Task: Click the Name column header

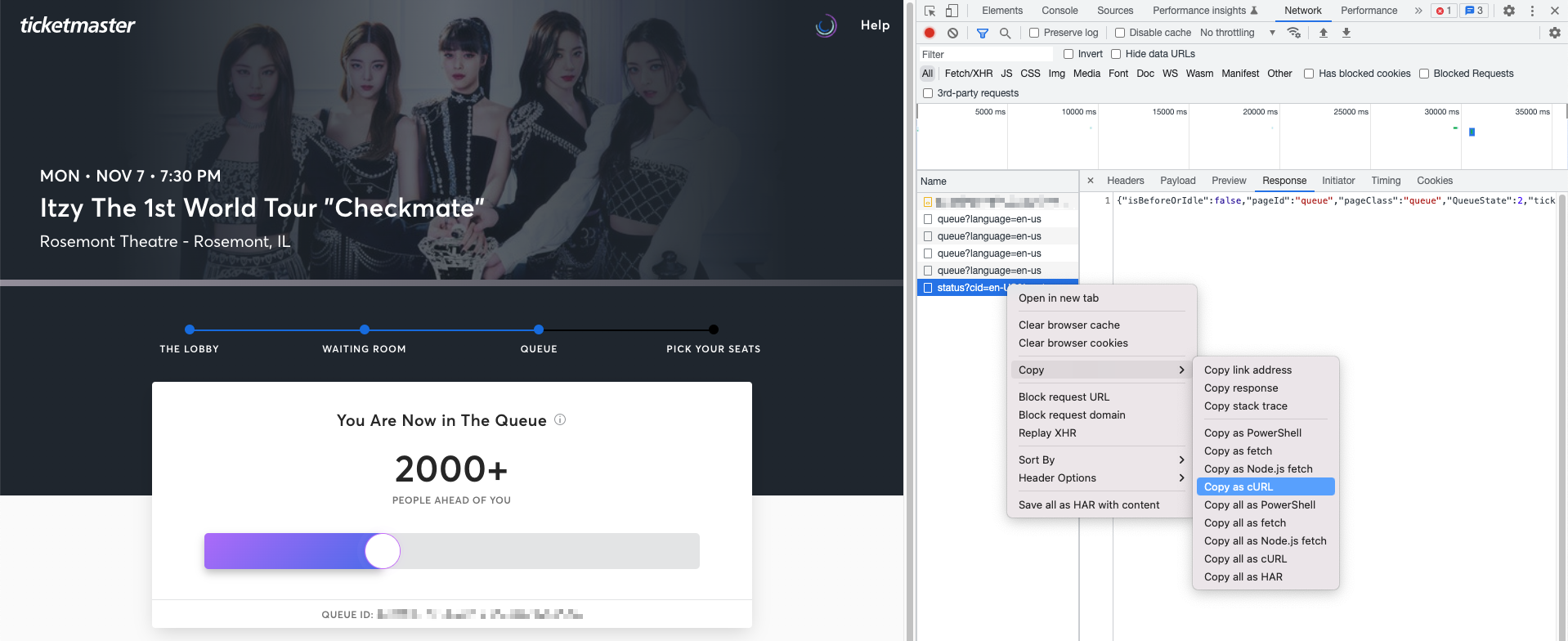Action: click(x=997, y=182)
